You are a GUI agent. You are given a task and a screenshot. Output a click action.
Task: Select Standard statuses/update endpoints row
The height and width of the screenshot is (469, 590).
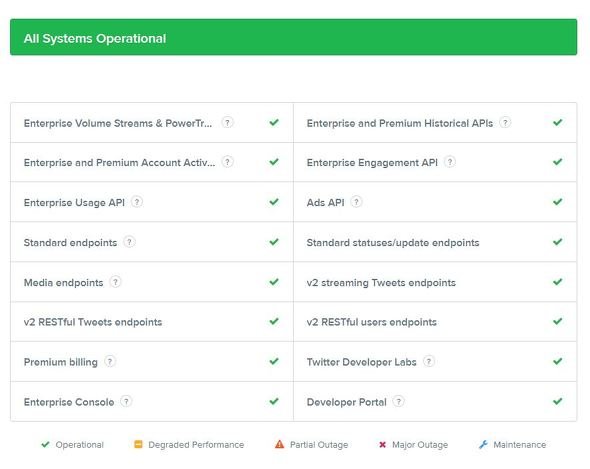pos(435,242)
